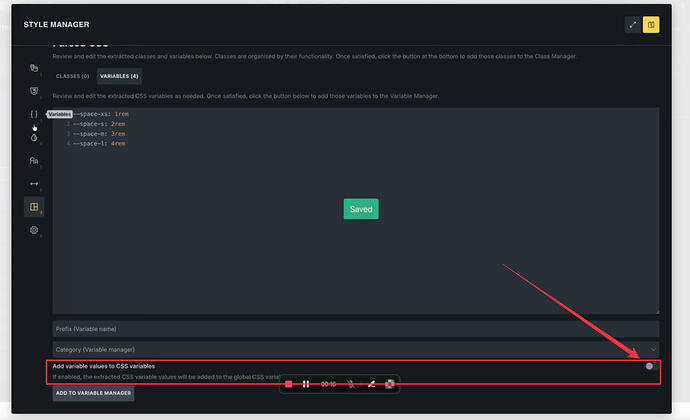The height and width of the screenshot is (420, 690).
Task: Click the recording timer display
Action: 328,384
